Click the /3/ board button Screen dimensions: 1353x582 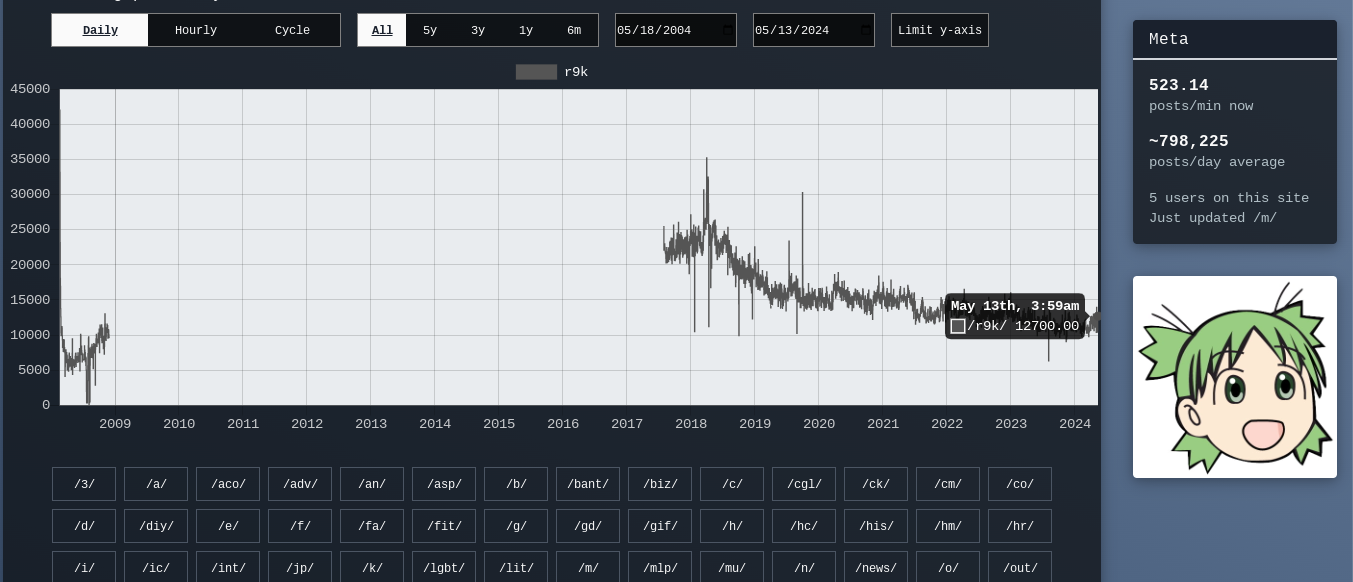pyautogui.click(x=84, y=484)
